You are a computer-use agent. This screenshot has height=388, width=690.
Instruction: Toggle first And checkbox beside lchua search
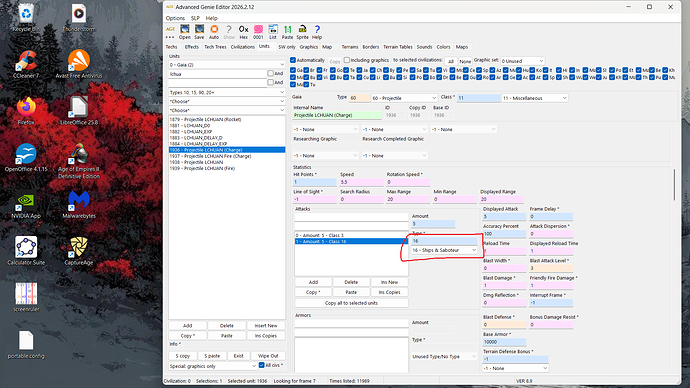(271, 73)
